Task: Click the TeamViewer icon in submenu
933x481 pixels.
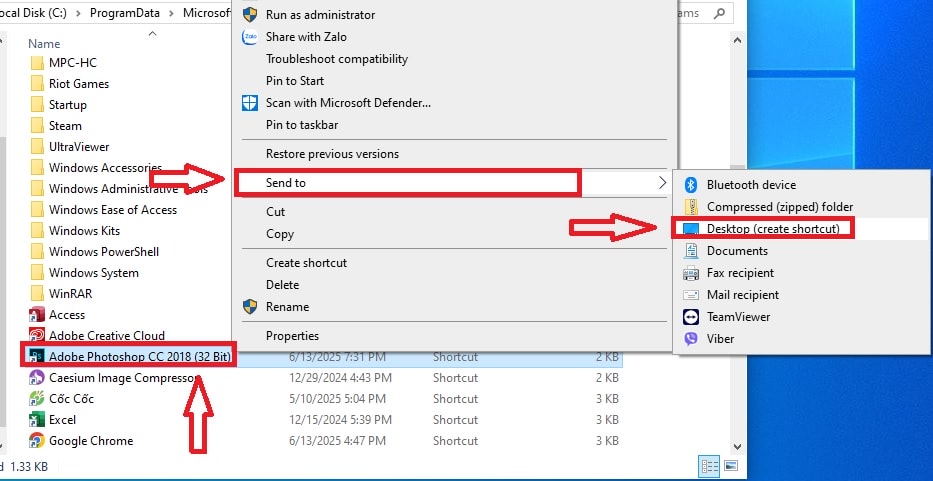Action: pos(691,317)
